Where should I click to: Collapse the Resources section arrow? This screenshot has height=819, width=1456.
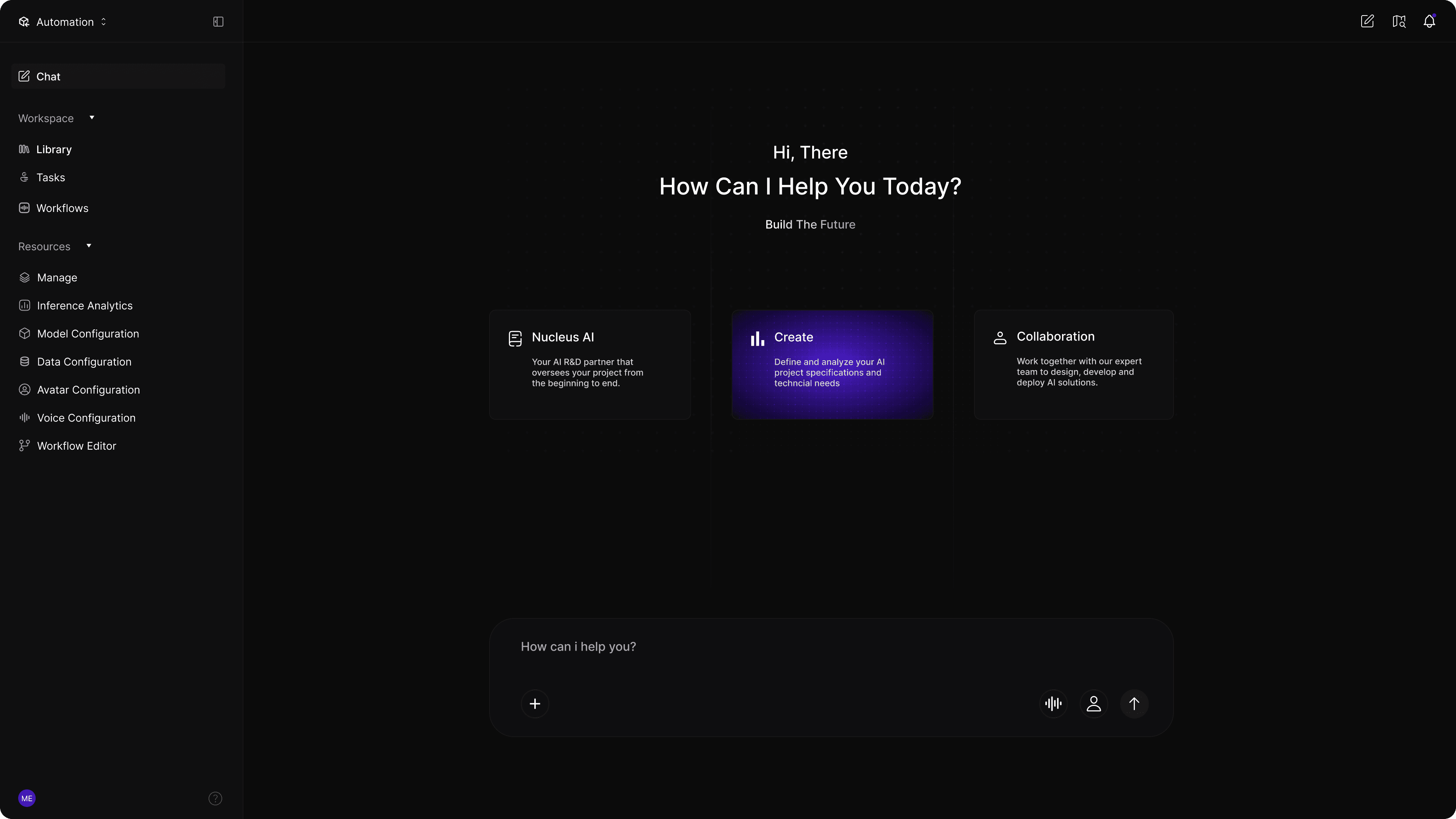pyautogui.click(x=89, y=246)
